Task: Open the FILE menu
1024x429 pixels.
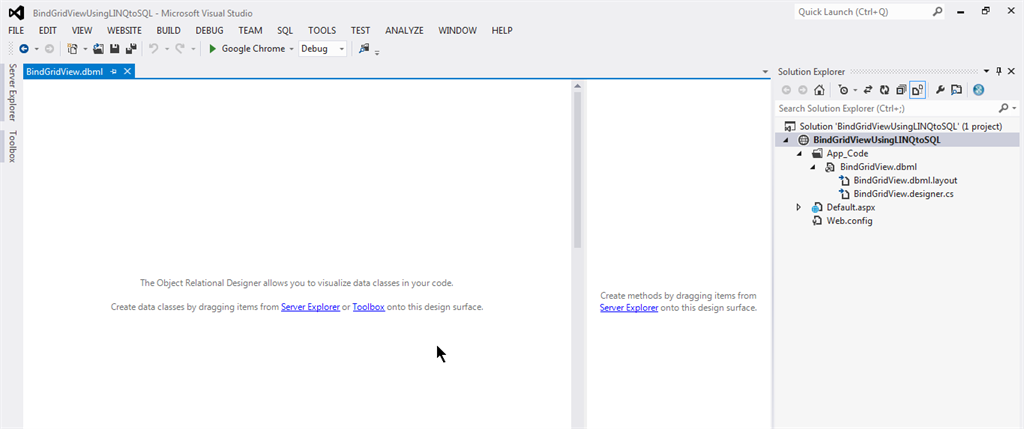Action: [16, 30]
